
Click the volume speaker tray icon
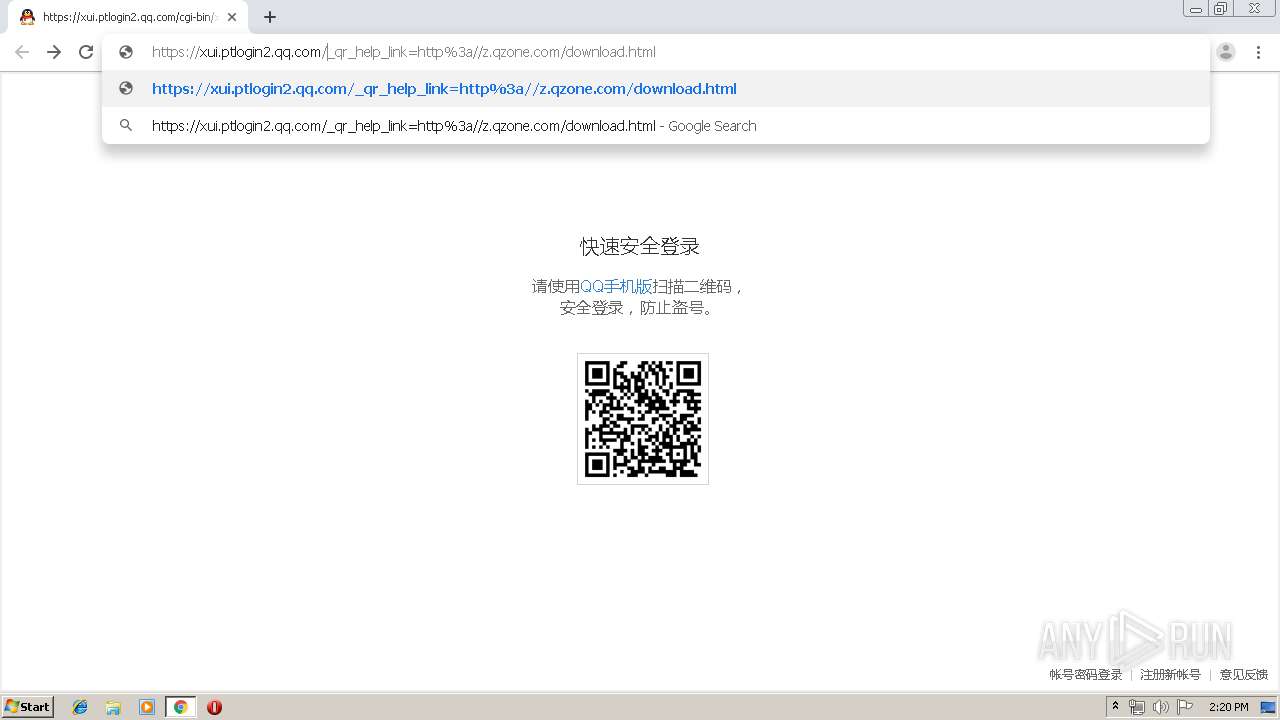click(x=1160, y=707)
